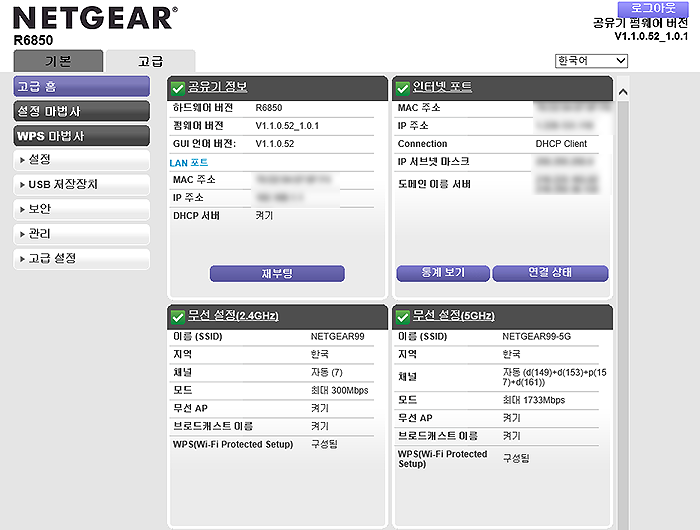Click the 5GHz channel value 자동 (d(149)...
This screenshot has height=530, width=700.
[554, 377]
